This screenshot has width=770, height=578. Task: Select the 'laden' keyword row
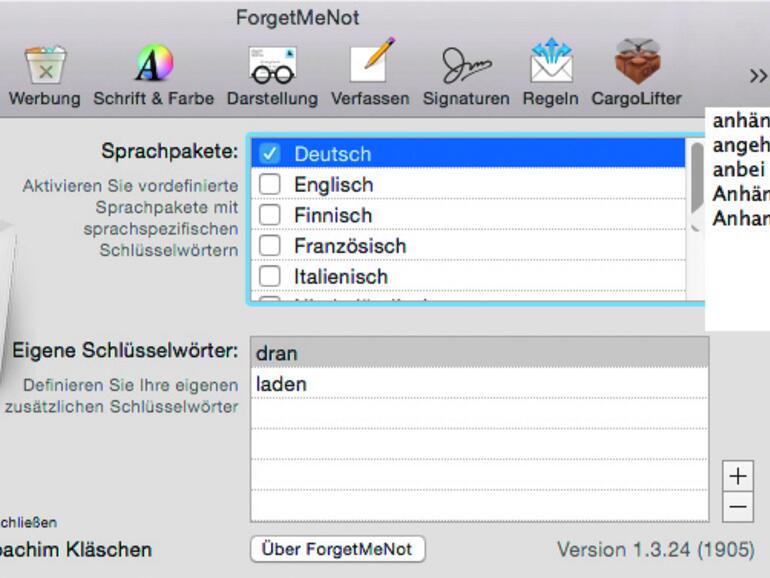479,384
